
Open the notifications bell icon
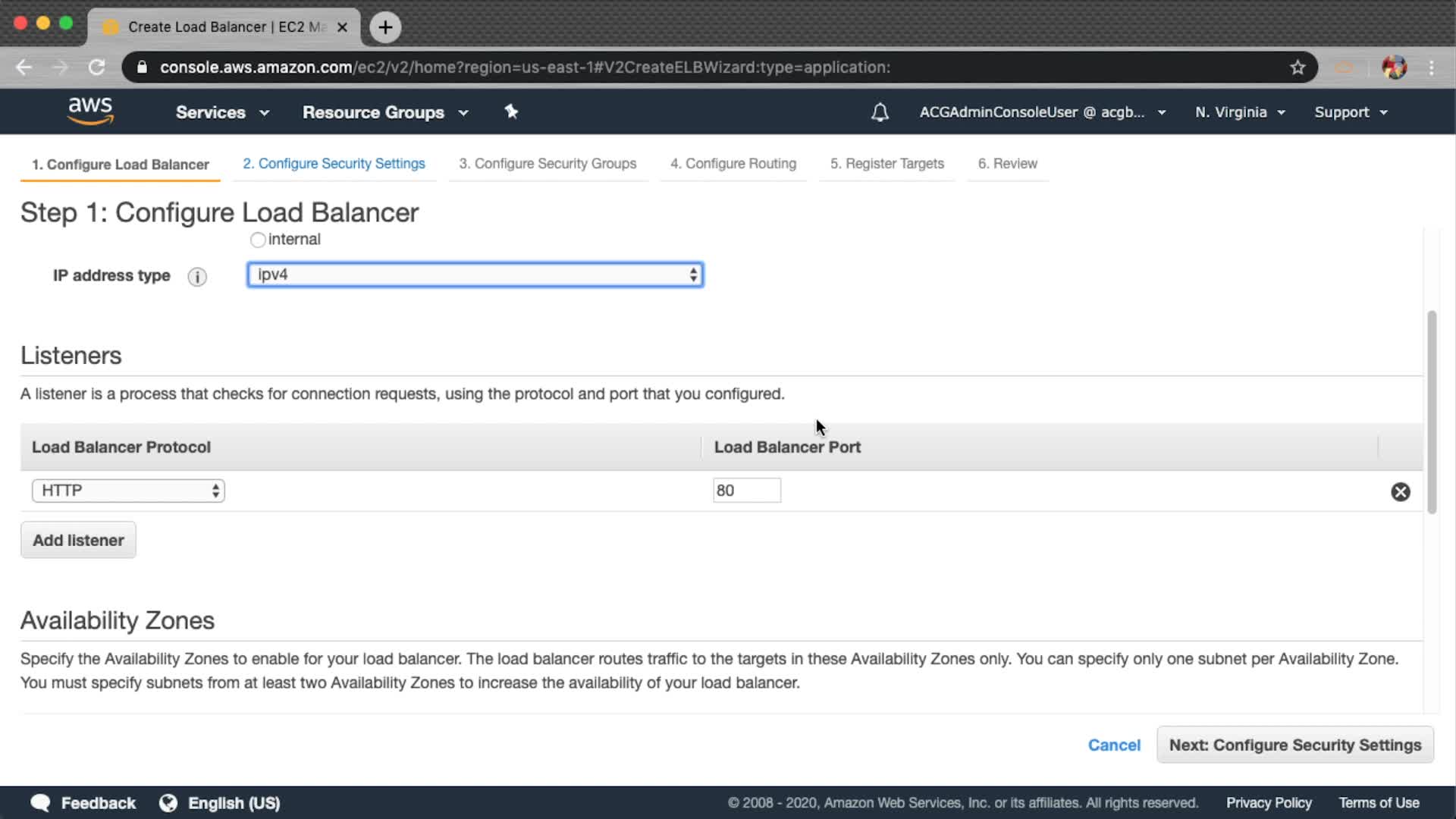880,113
